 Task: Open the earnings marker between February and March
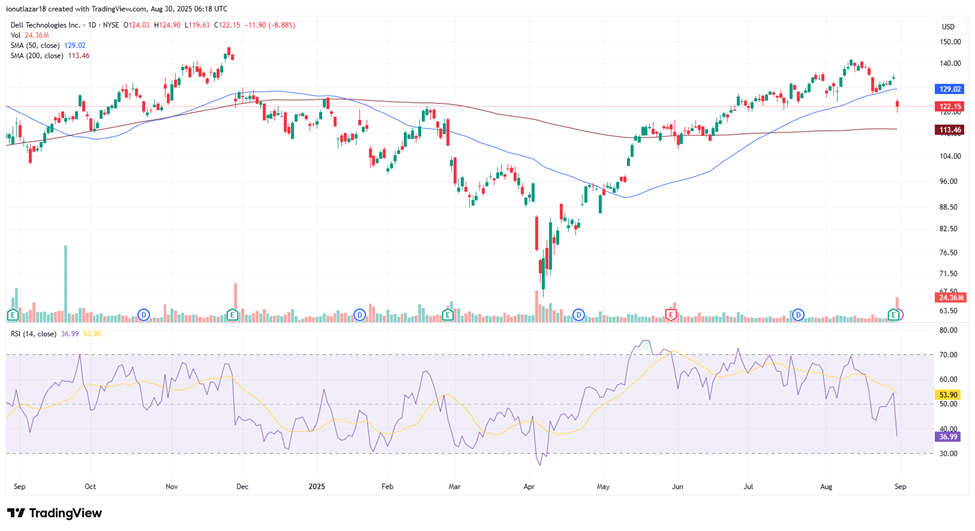coord(448,315)
